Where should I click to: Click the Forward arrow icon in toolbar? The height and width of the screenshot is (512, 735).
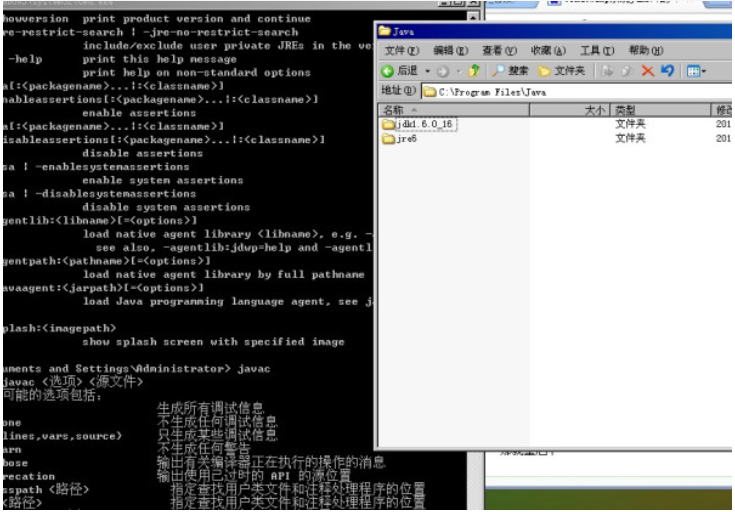coord(444,71)
